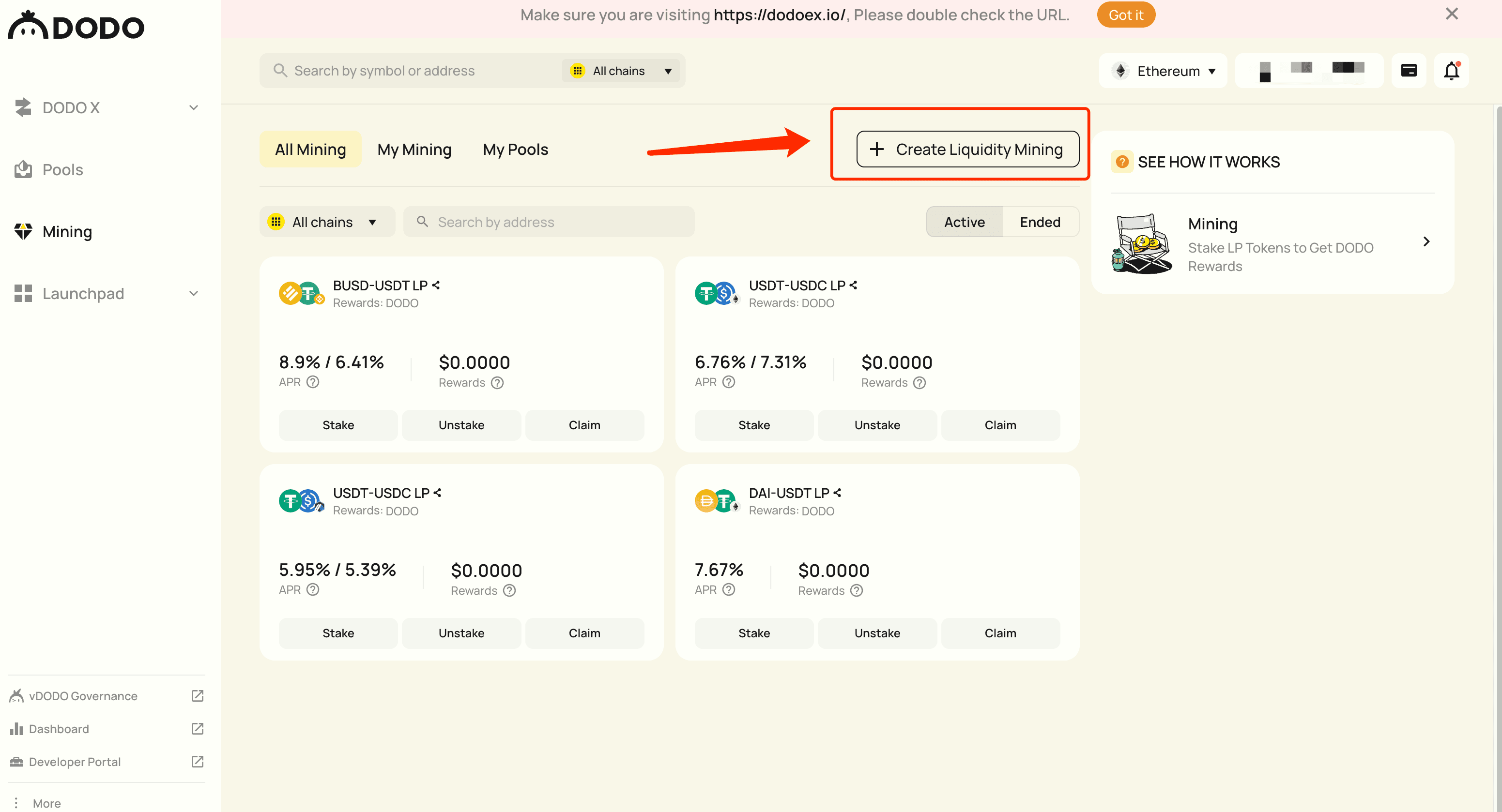The width and height of the screenshot is (1502, 812).
Task: Select the All Mining tab
Action: tap(310, 149)
